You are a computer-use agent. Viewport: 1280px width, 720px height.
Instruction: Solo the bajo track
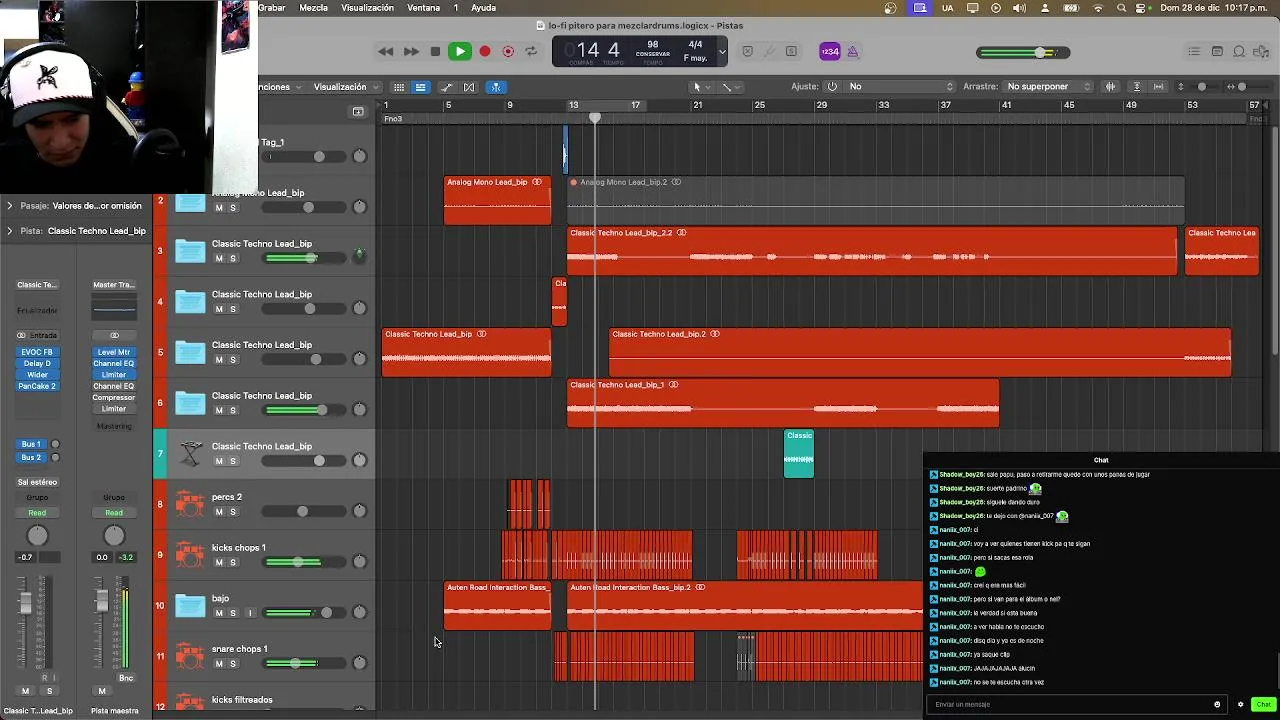(x=233, y=613)
